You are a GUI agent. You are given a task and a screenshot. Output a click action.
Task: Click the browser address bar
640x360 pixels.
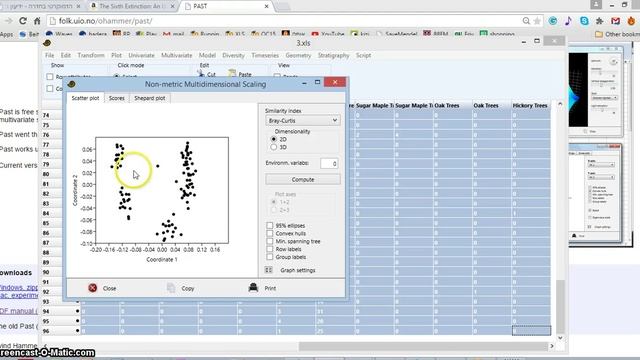286,21
